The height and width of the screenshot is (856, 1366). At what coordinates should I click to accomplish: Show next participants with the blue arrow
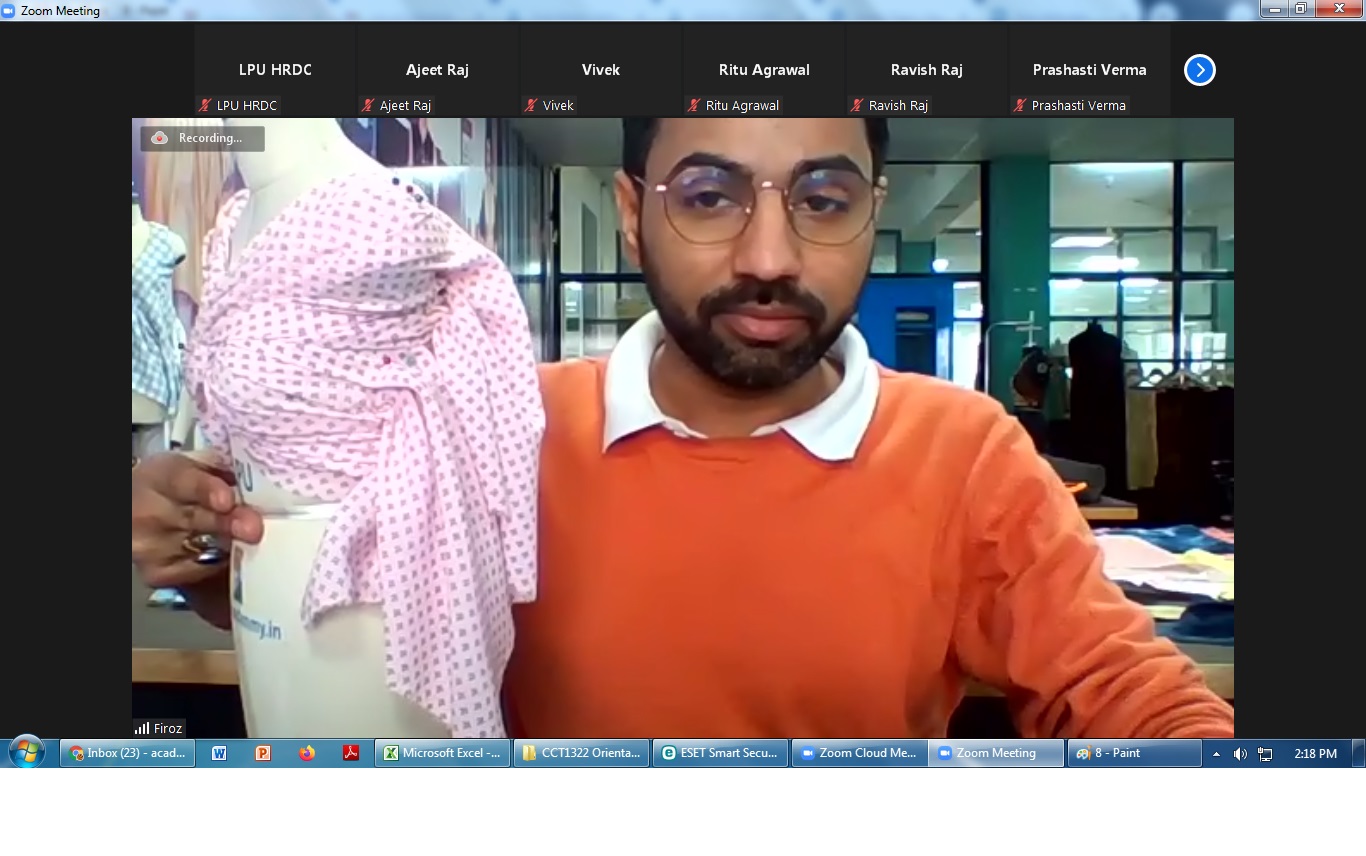click(x=1199, y=70)
